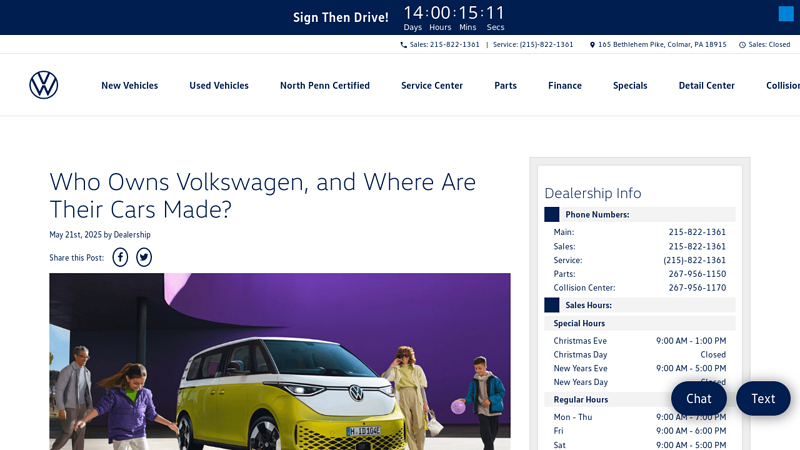The height and width of the screenshot is (450, 800).
Task: Share post on Facebook icon
Action: [120, 257]
